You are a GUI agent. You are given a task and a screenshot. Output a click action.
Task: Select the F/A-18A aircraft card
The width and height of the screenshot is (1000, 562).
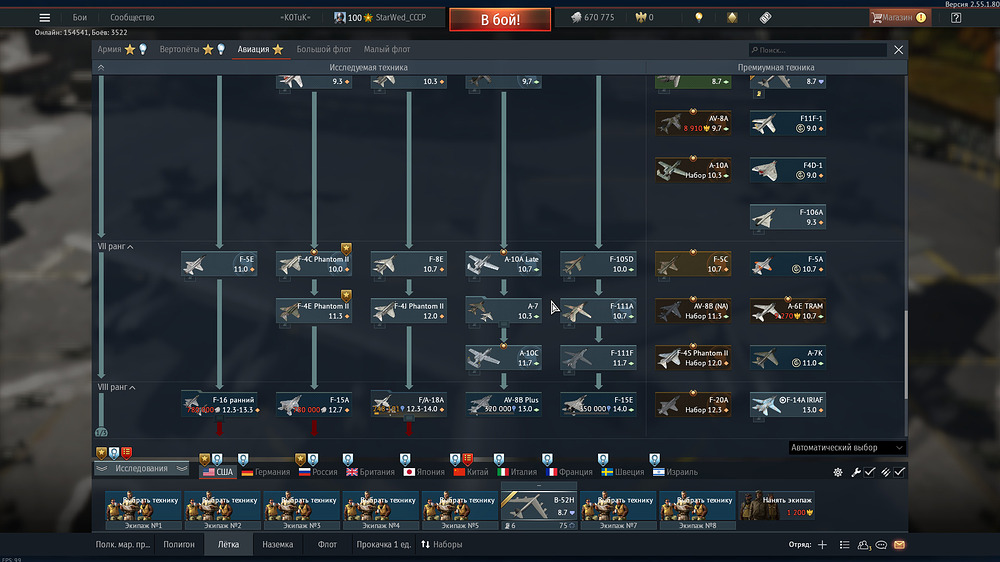pyautogui.click(x=409, y=404)
